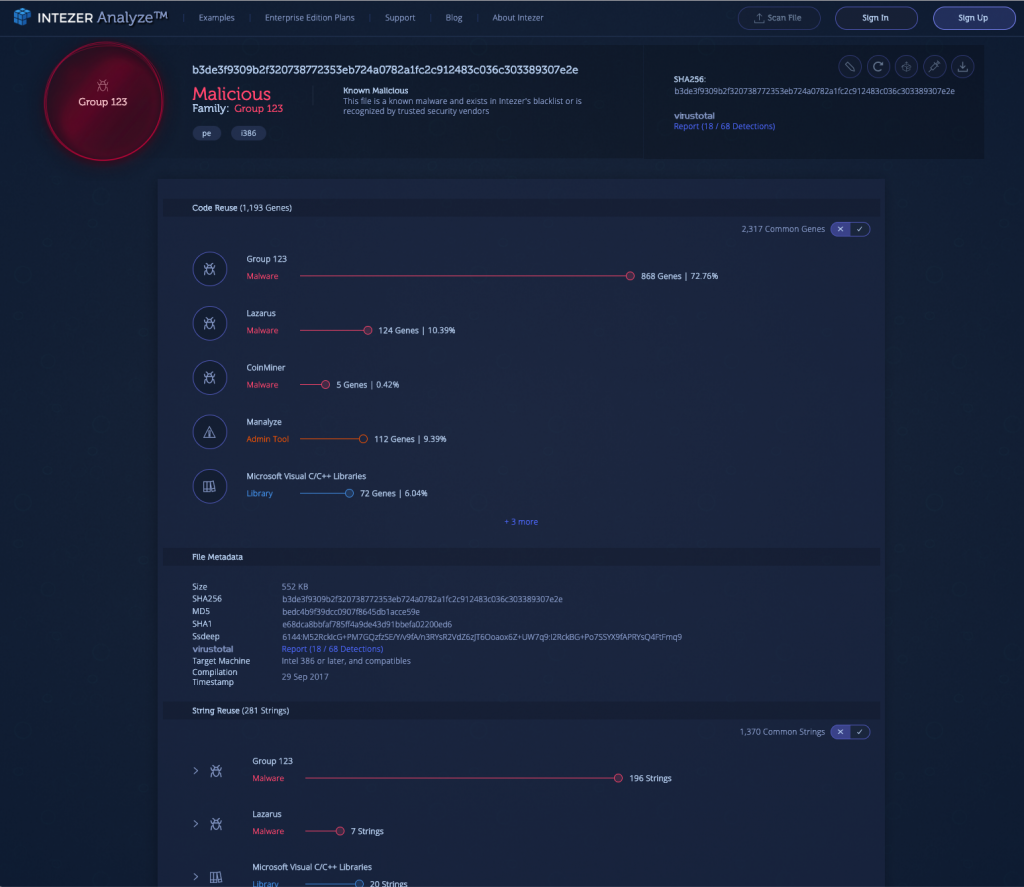Click Microsoft Visual C/C++ library icon in Code Reuse
The width and height of the screenshot is (1024, 887).
210,486
